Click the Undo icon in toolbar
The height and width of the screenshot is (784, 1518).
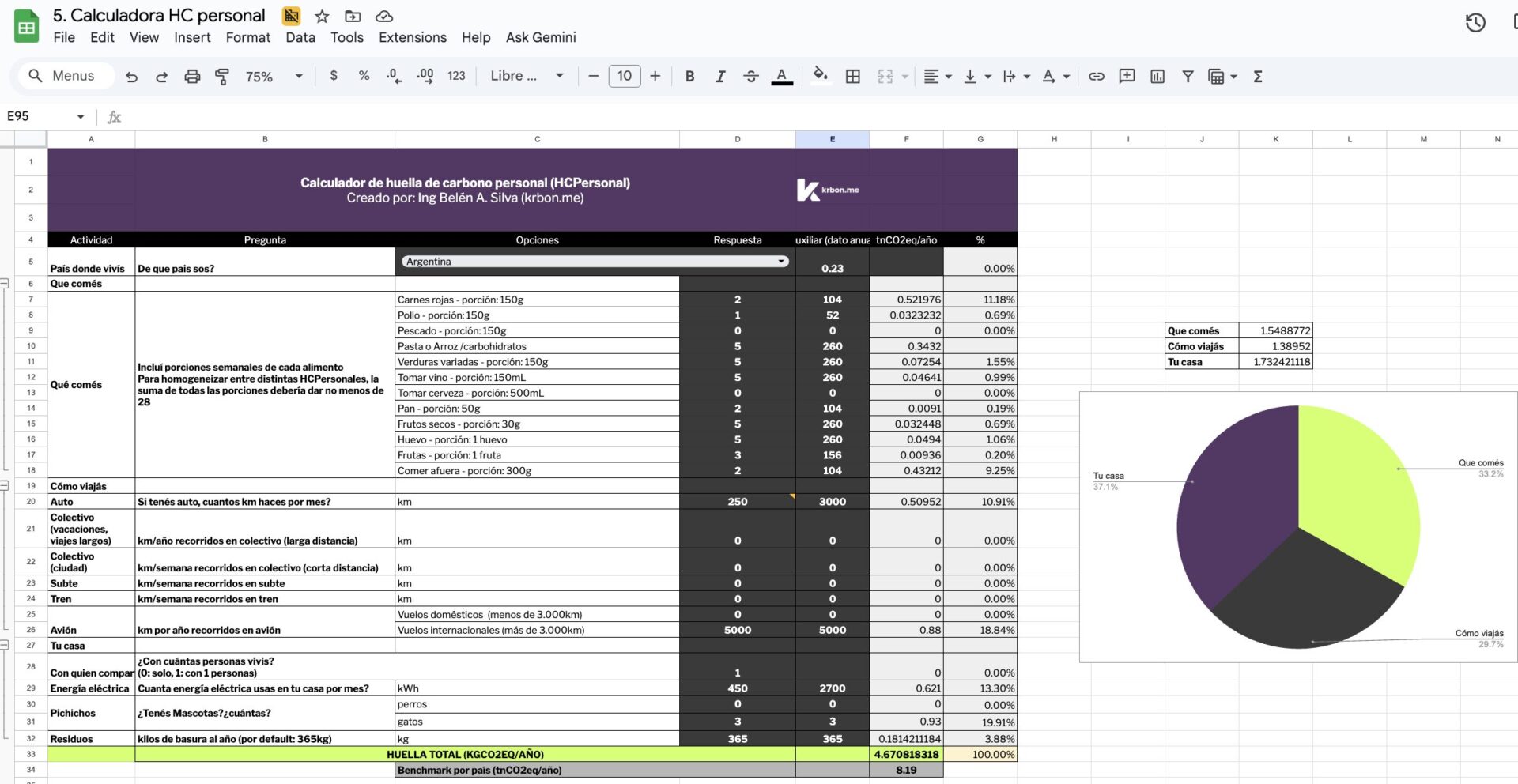click(132, 77)
